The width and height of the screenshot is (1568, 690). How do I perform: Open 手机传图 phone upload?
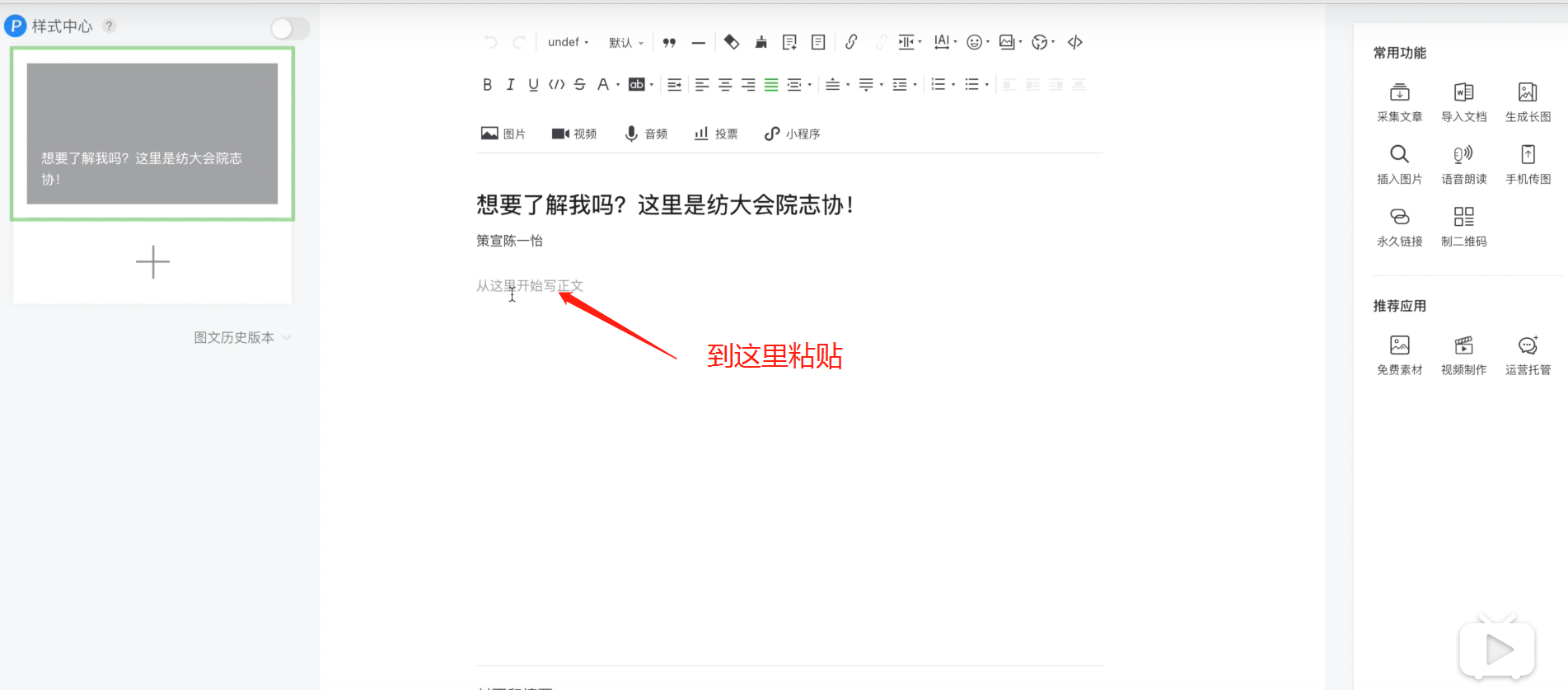pos(1528,164)
